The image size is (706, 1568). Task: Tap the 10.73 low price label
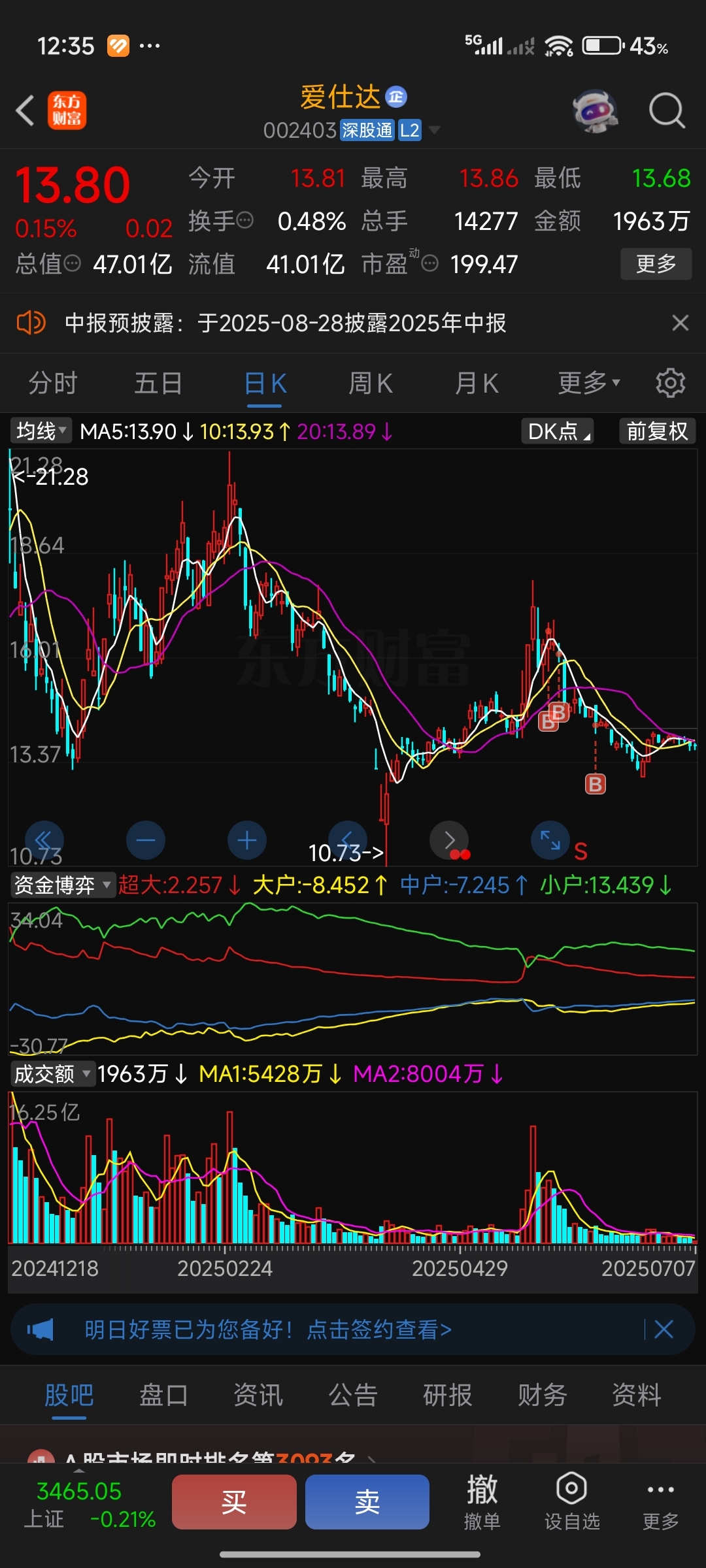click(346, 853)
